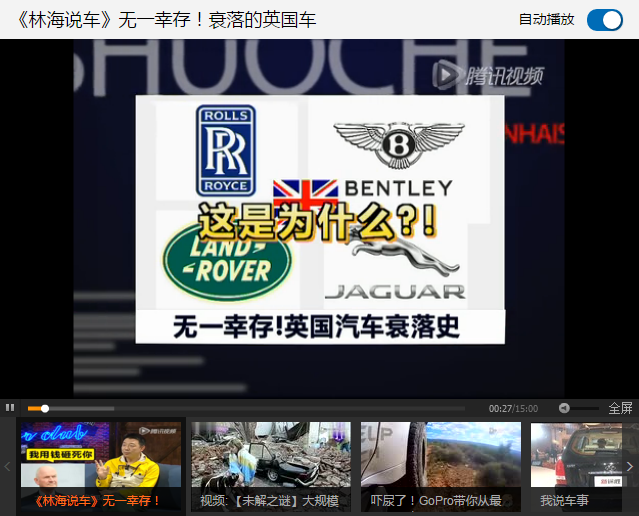Open the 【未解之谜】大规模 video thumbnail
Screen dimensions: 639x516
[271, 466]
